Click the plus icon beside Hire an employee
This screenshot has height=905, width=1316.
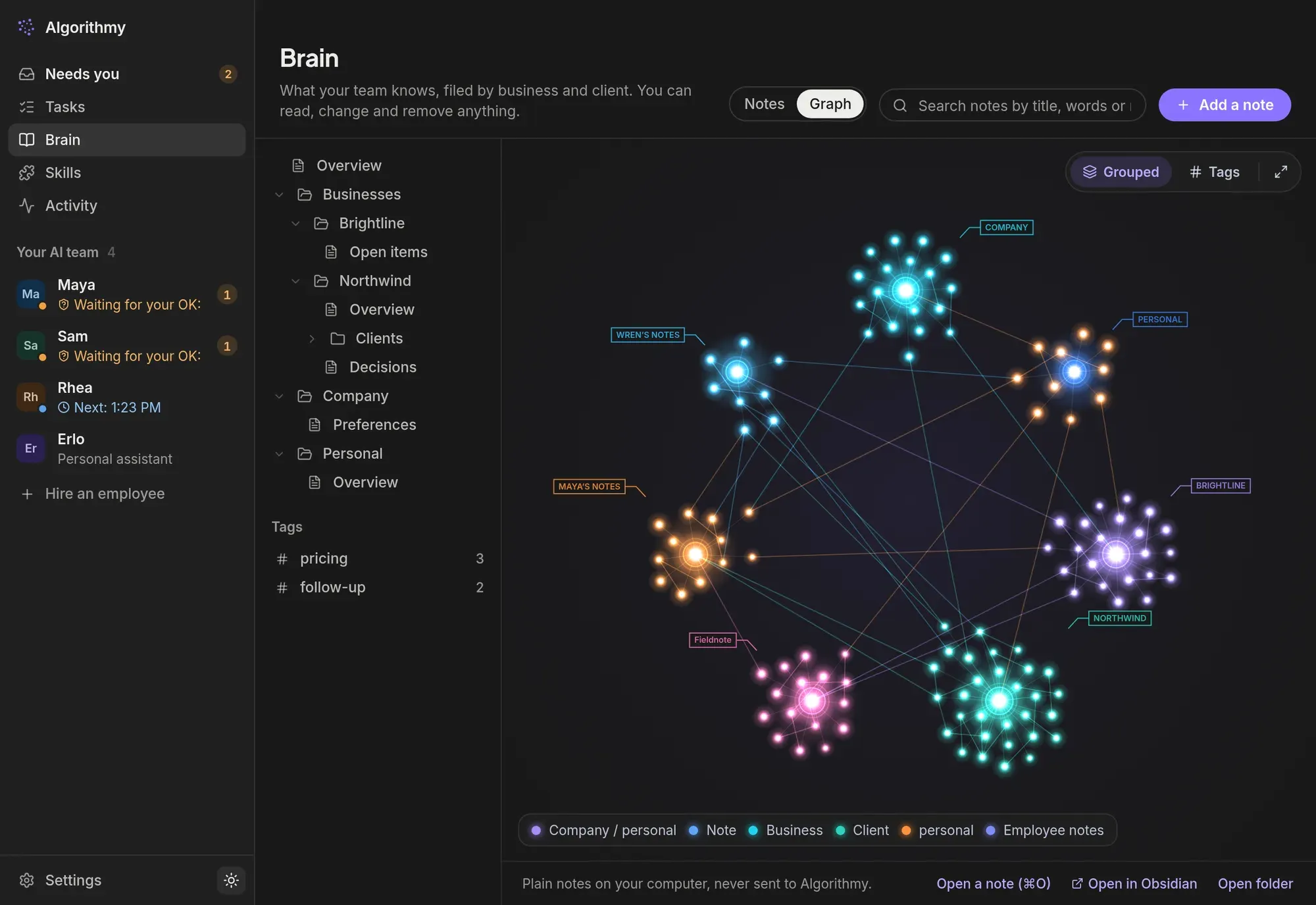tap(27, 494)
